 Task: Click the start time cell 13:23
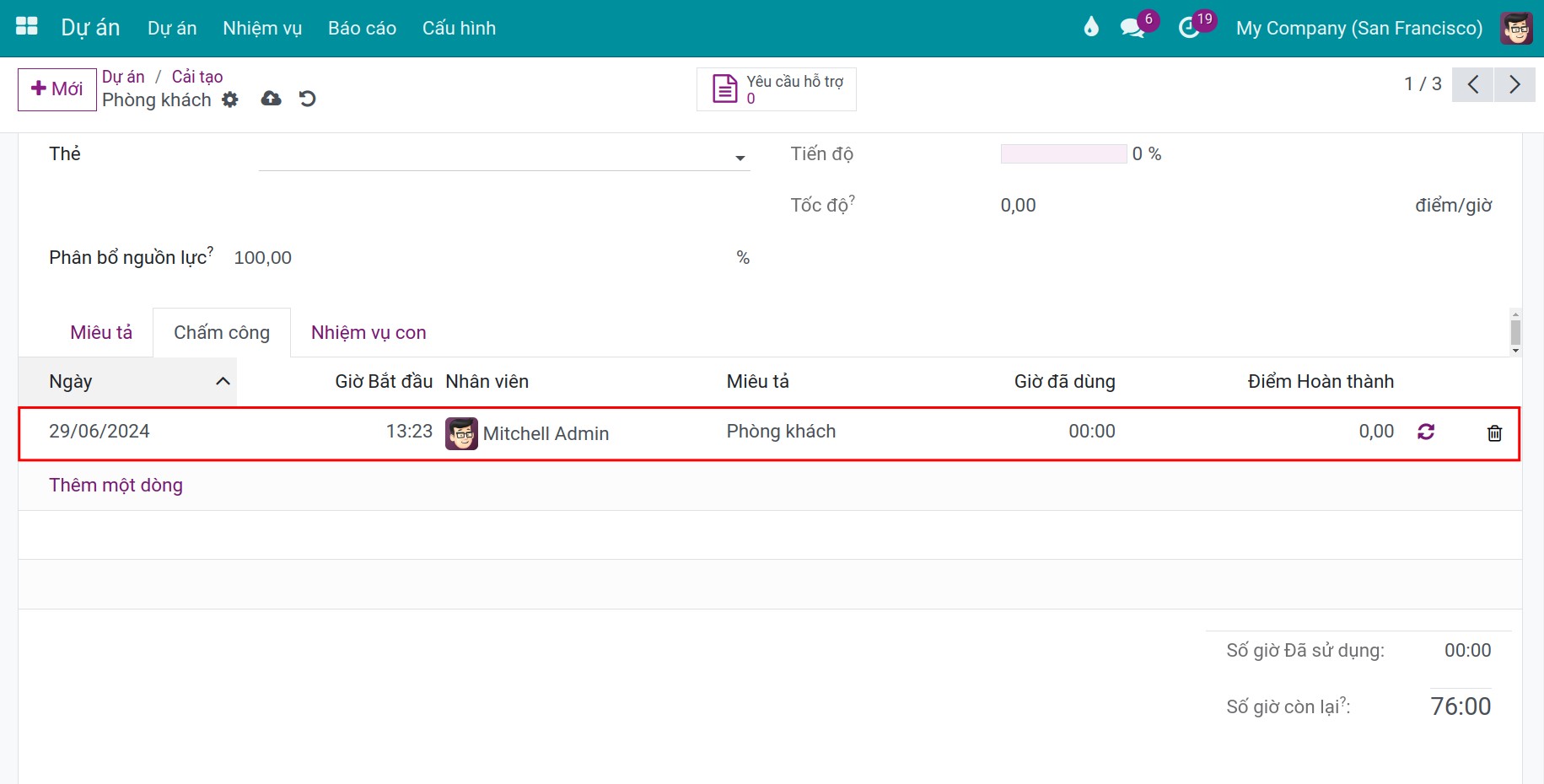point(409,431)
